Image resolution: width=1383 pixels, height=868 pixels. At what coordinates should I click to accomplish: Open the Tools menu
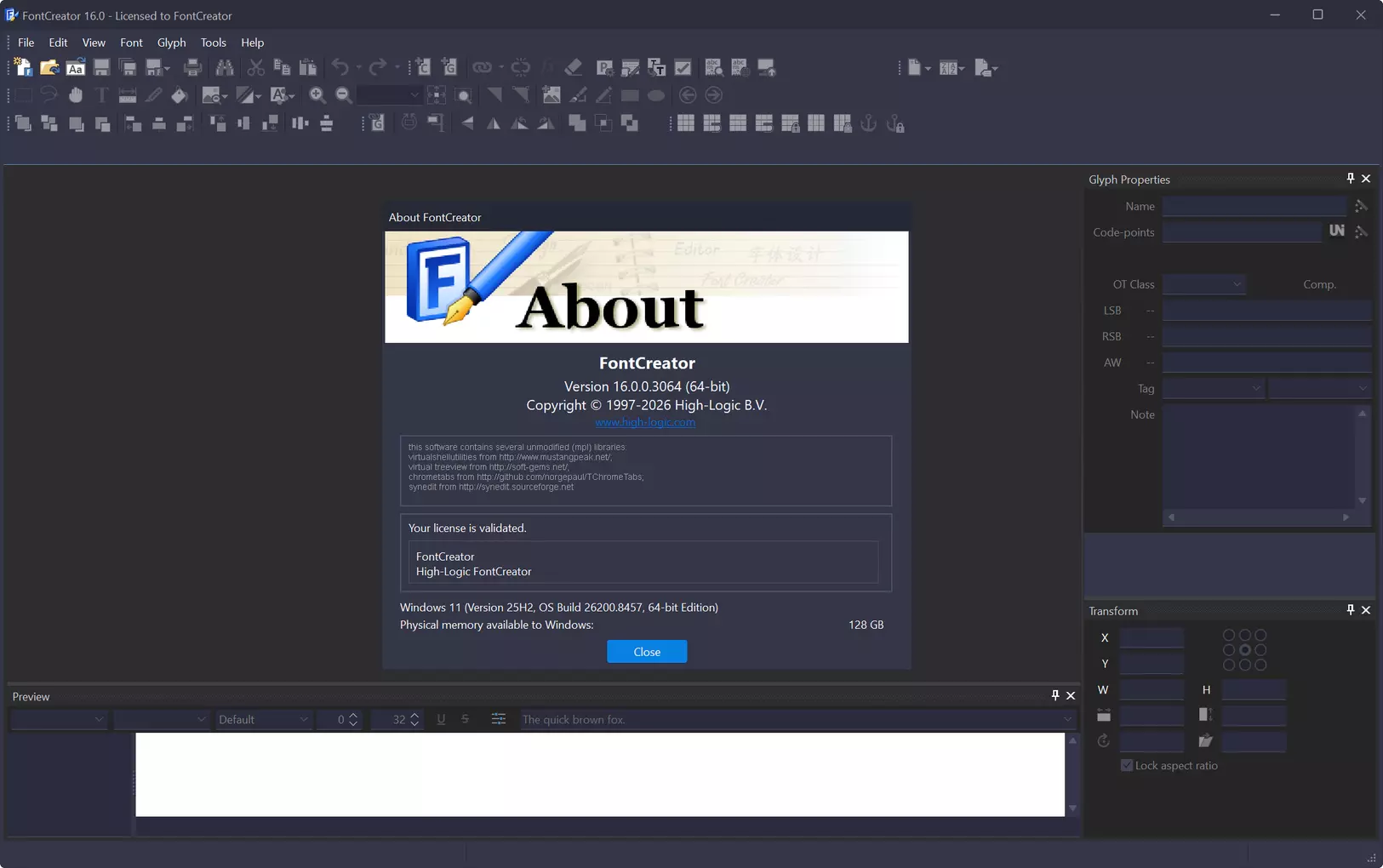tap(213, 43)
